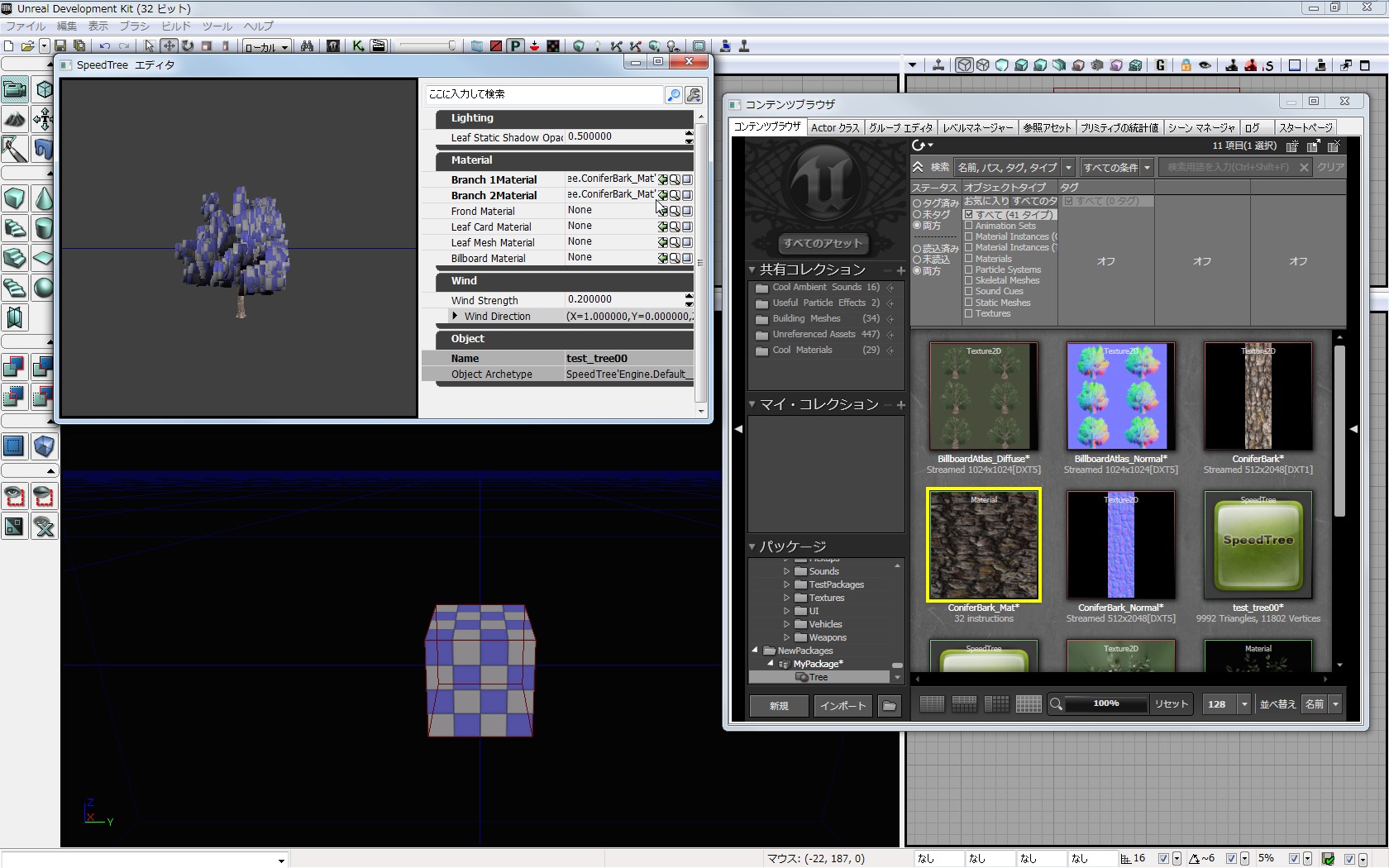Select the rotate tool in main toolbar
Viewport: 1389px width, 868px height.
(x=188, y=46)
